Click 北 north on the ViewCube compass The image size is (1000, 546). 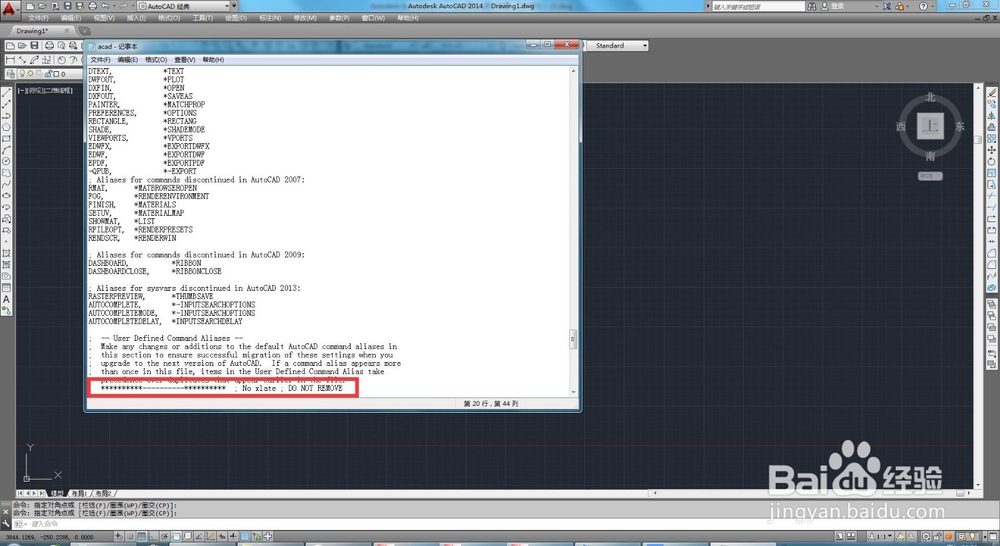point(930,97)
